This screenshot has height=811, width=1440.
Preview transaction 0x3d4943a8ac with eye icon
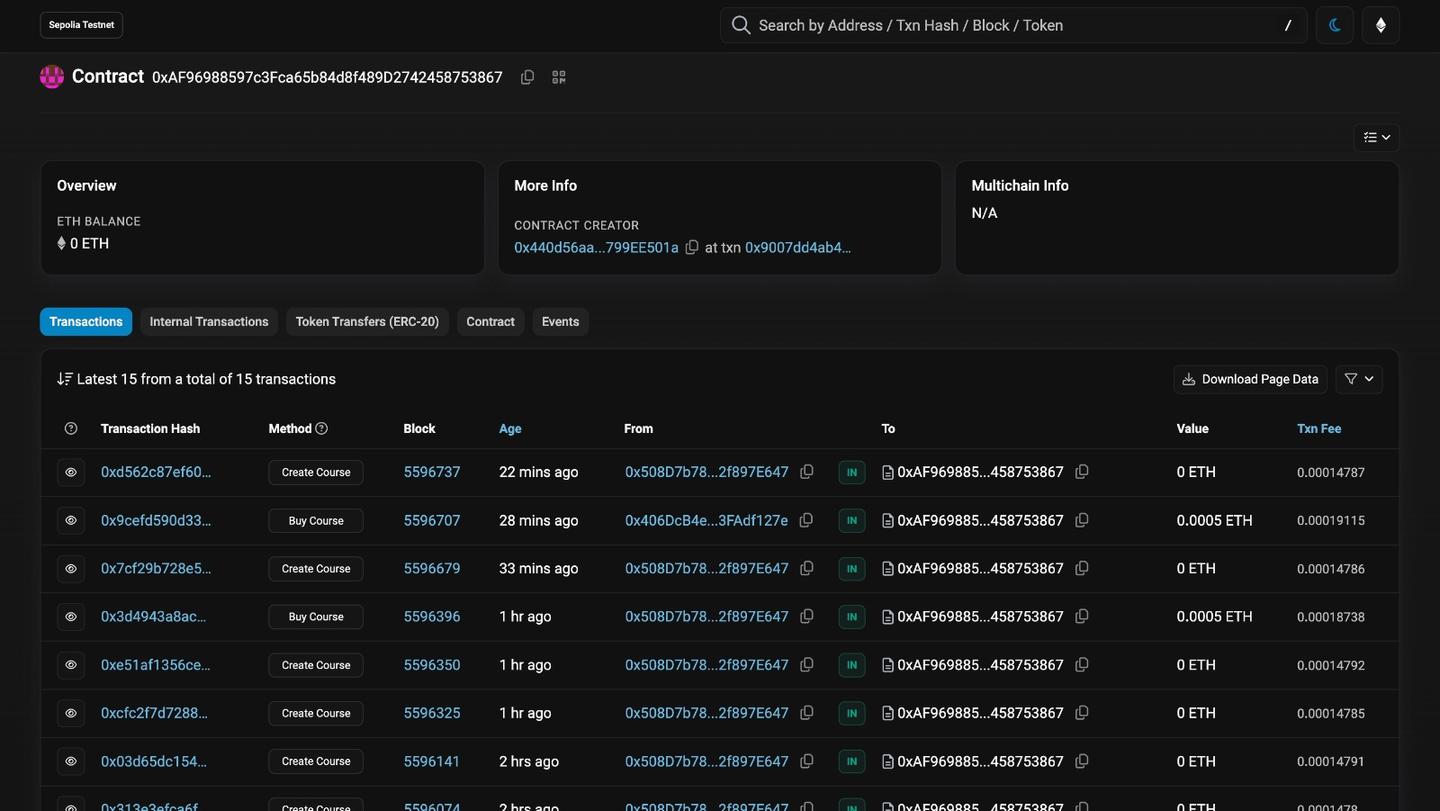point(71,617)
